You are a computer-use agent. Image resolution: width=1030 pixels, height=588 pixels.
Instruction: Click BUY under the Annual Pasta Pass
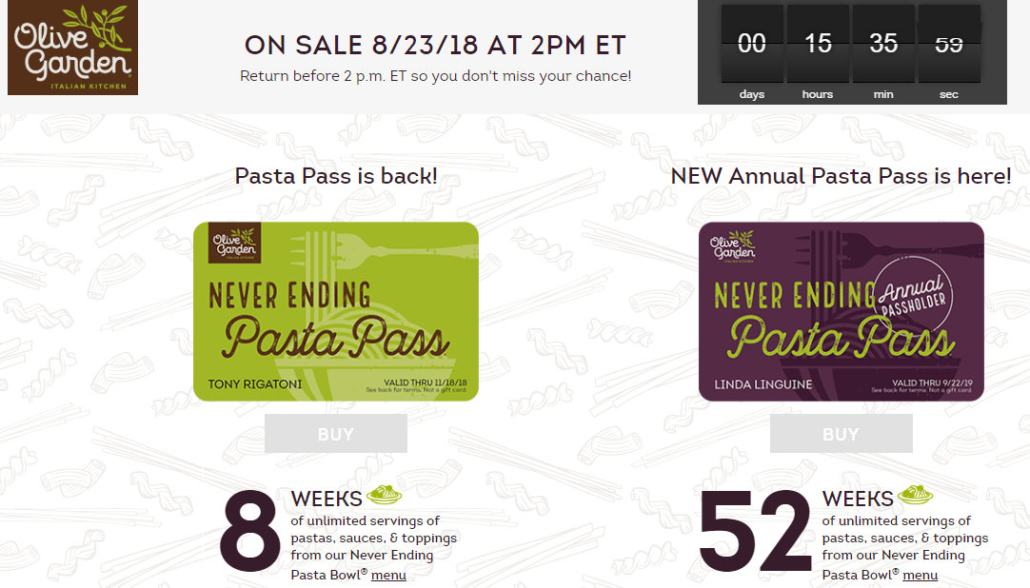tap(841, 434)
